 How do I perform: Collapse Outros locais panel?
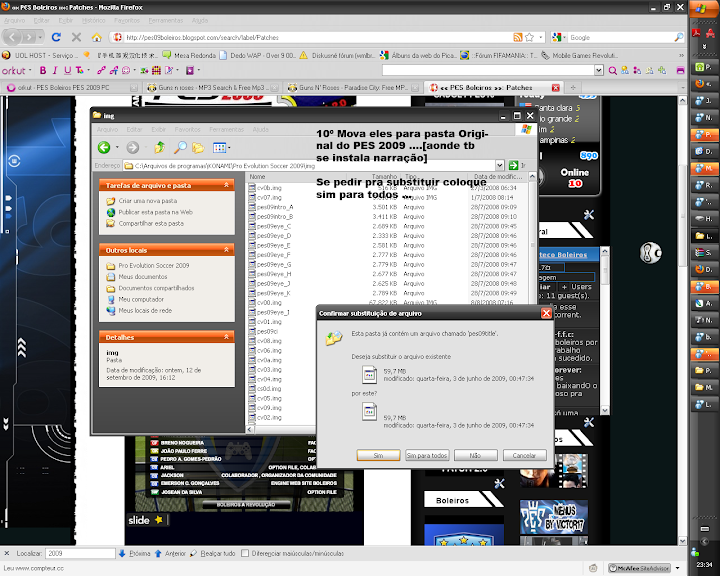pyautogui.click(x=226, y=250)
